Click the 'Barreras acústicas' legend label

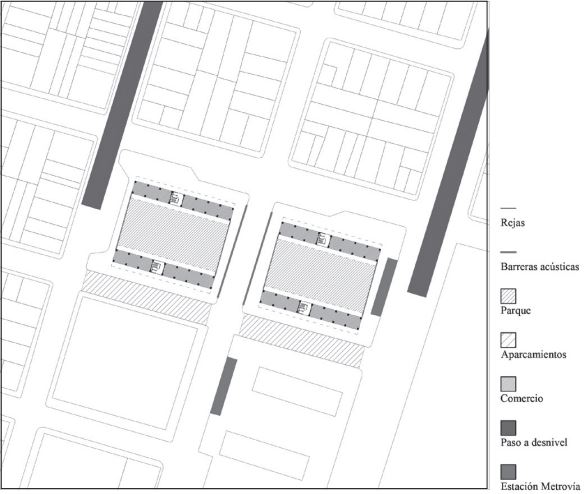pyautogui.click(x=540, y=266)
